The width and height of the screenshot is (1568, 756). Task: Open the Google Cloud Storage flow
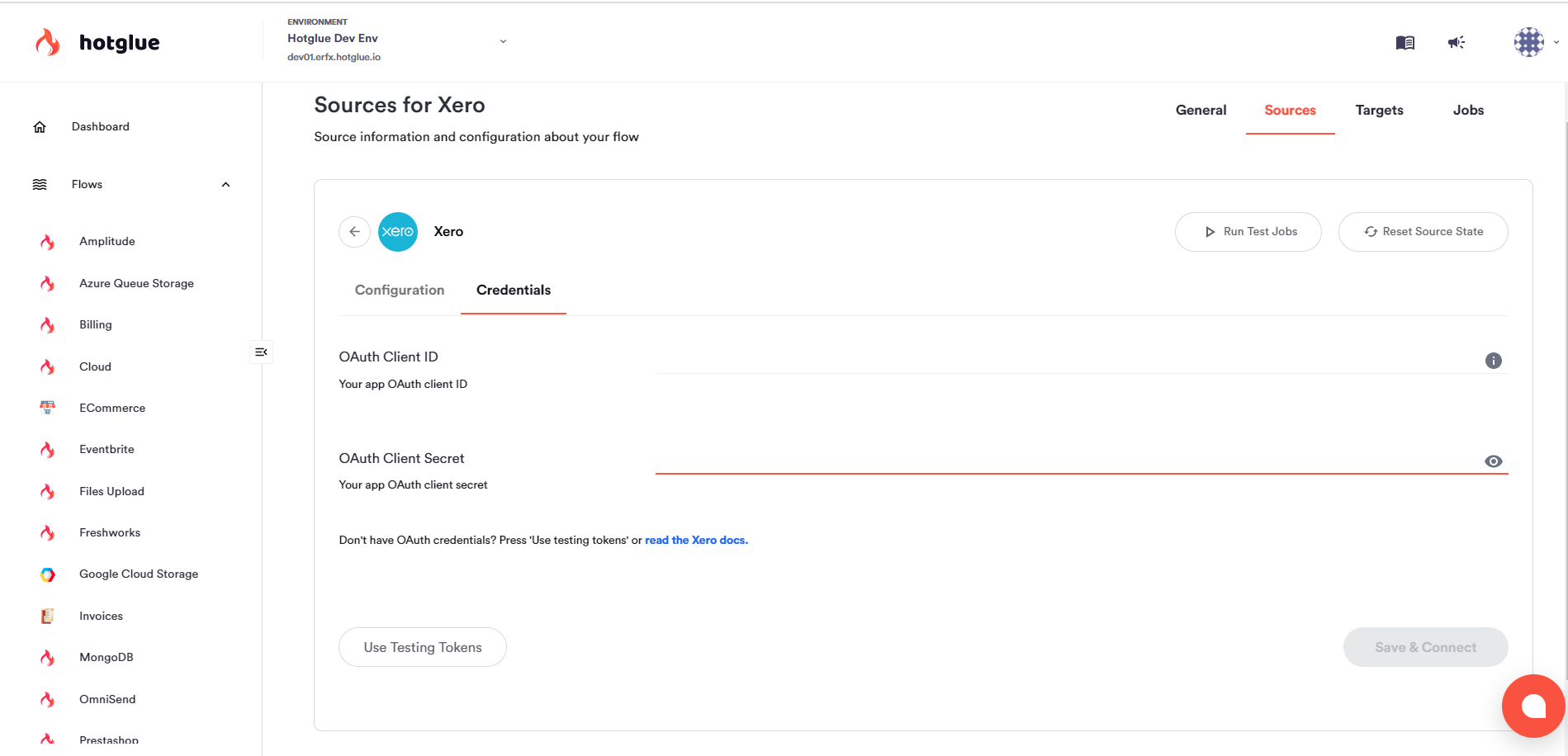(139, 574)
